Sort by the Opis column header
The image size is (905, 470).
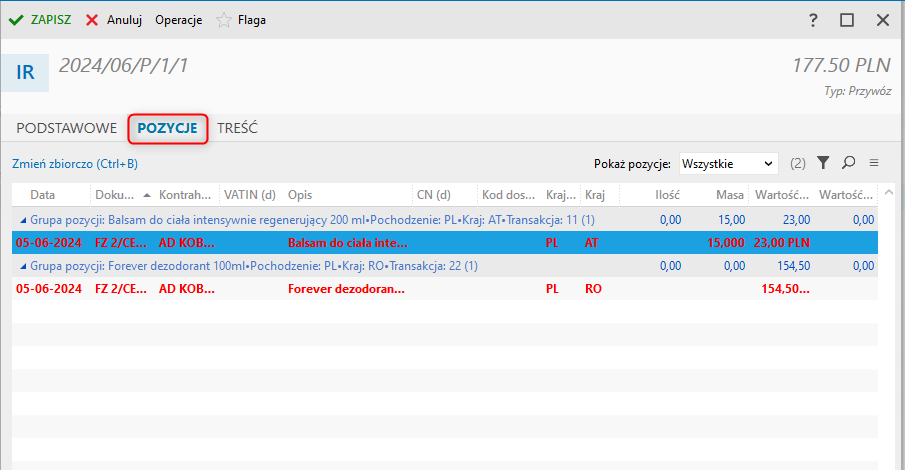tap(300, 195)
